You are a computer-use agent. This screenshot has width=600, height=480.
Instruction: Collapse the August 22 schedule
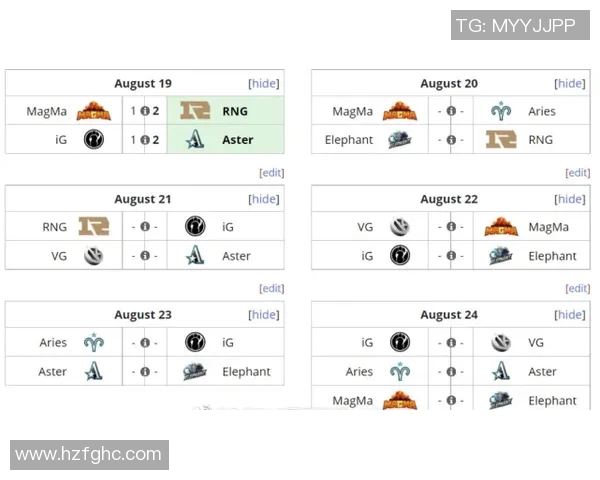click(x=570, y=199)
